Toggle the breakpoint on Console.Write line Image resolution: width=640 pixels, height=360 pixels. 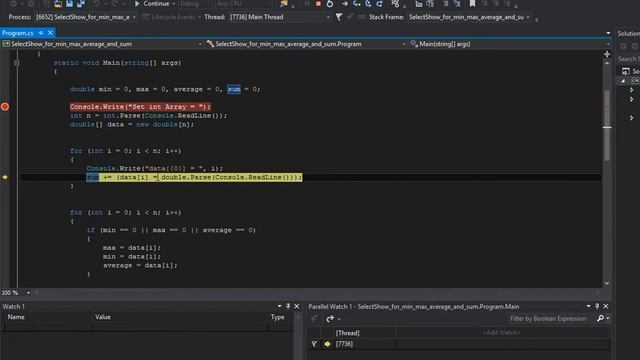[5, 107]
